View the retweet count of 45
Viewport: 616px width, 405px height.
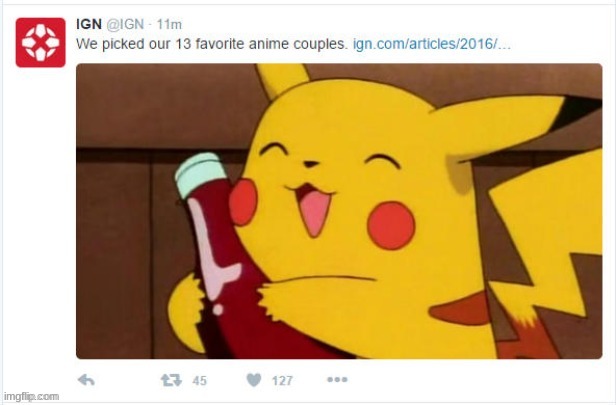(200, 381)
